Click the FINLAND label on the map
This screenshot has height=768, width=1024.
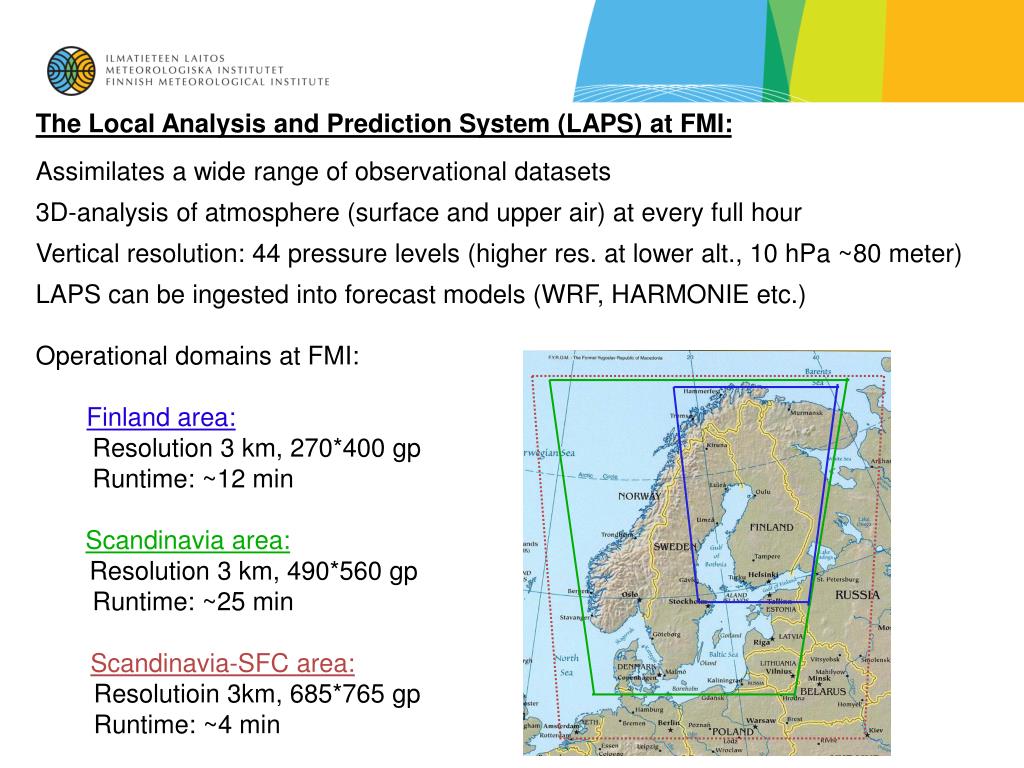coord(771,527)
